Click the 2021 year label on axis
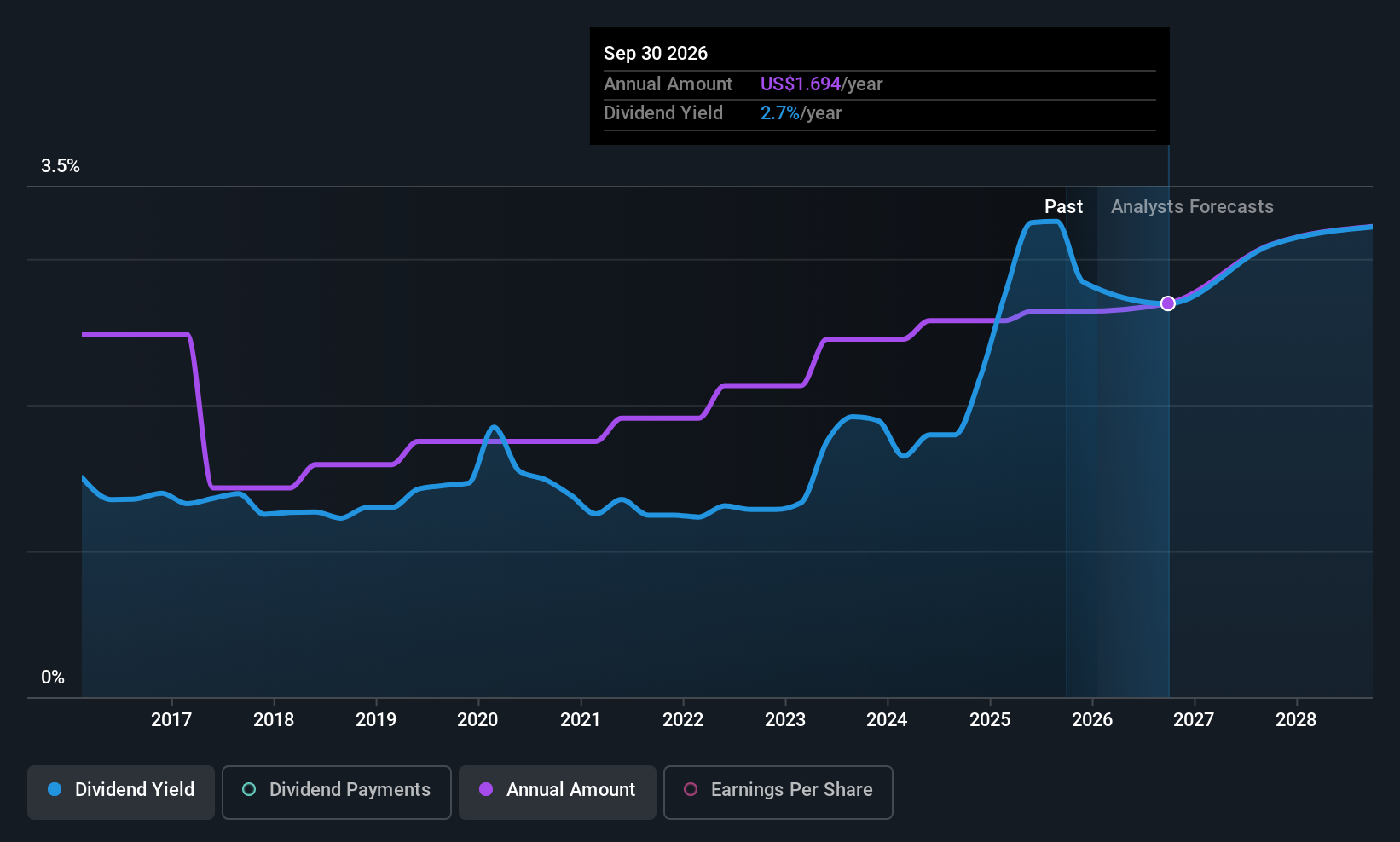Viewport: 1400px width, 842px height. 581,720
